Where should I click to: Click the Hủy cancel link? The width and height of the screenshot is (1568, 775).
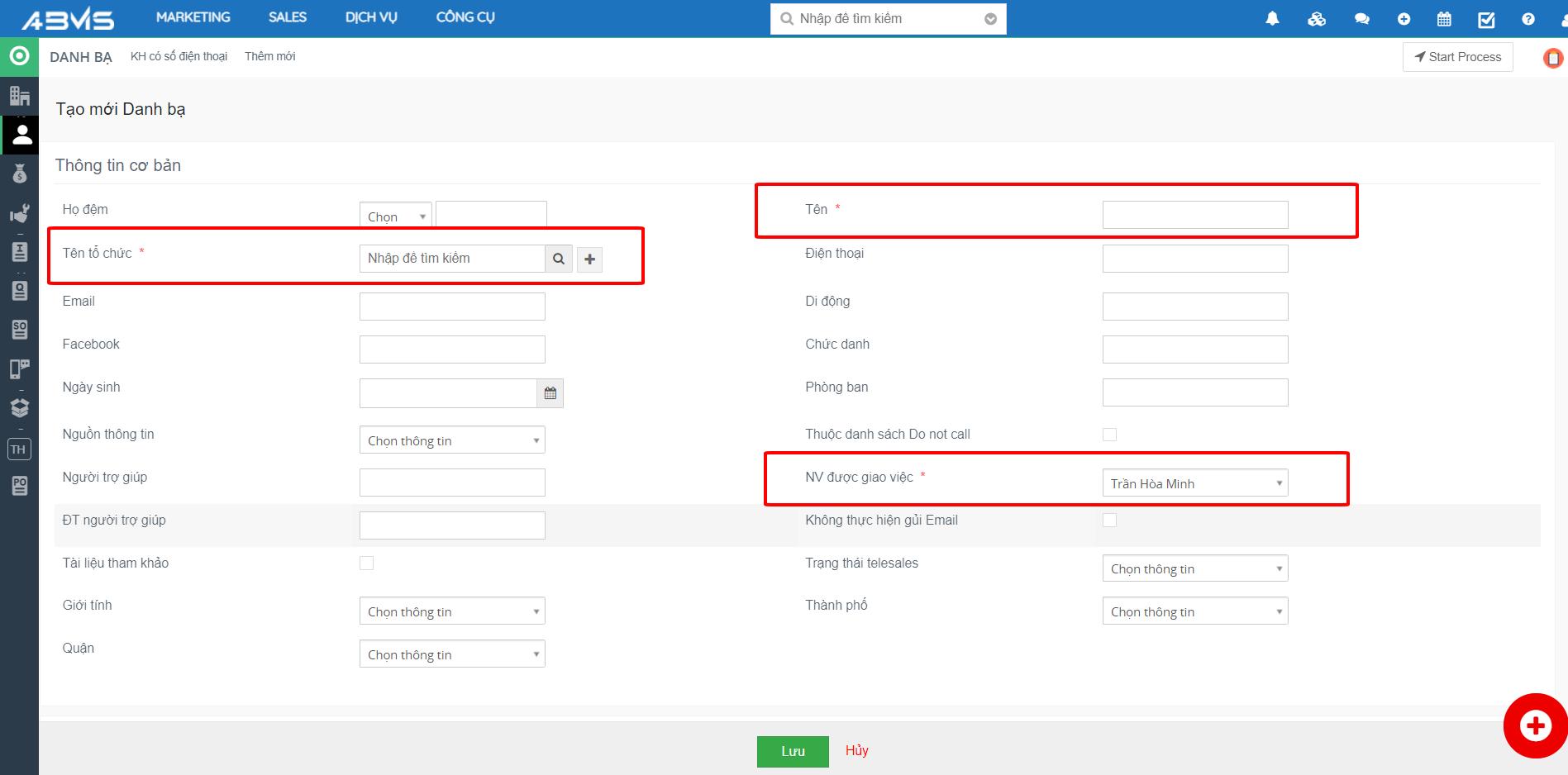856,750
